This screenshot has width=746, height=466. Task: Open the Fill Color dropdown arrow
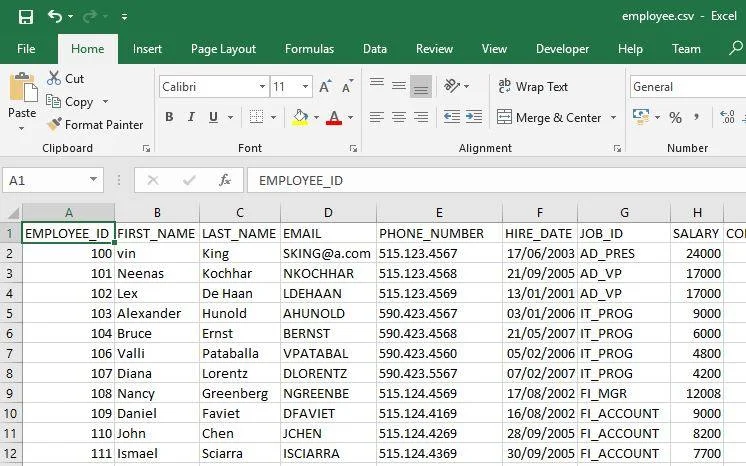click(x=316, y=117)
